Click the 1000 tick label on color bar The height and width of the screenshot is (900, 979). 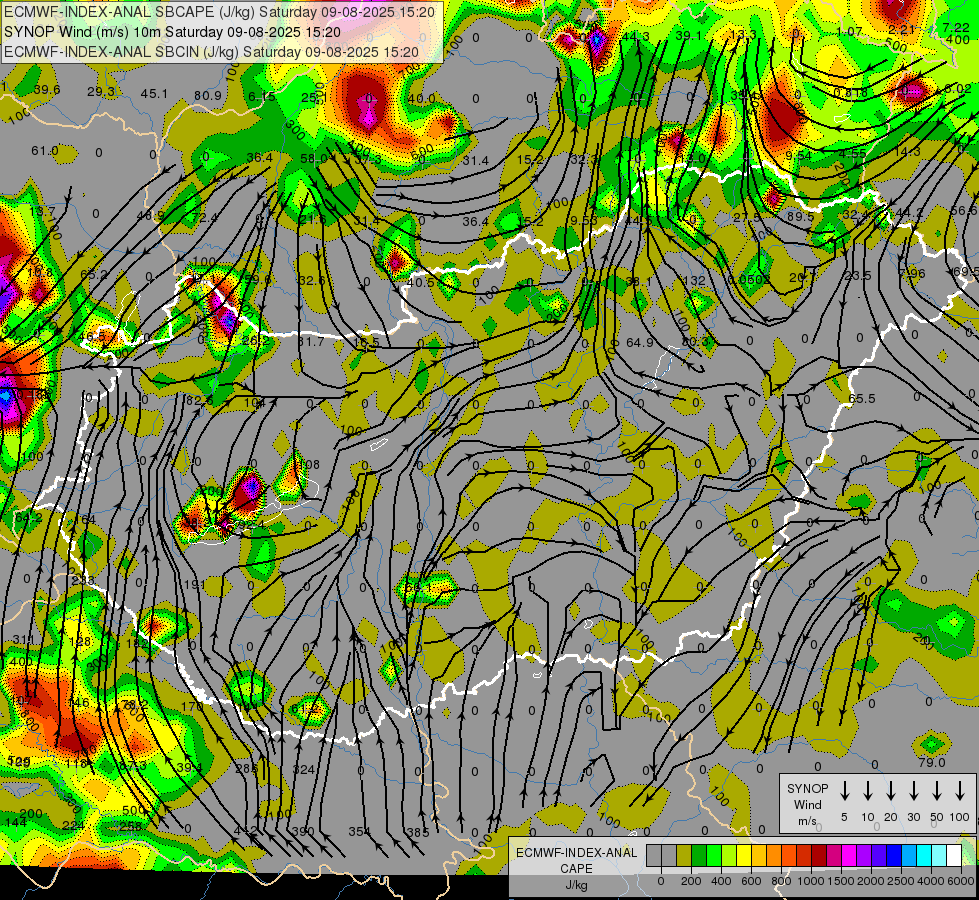click(x=811, y=881)
